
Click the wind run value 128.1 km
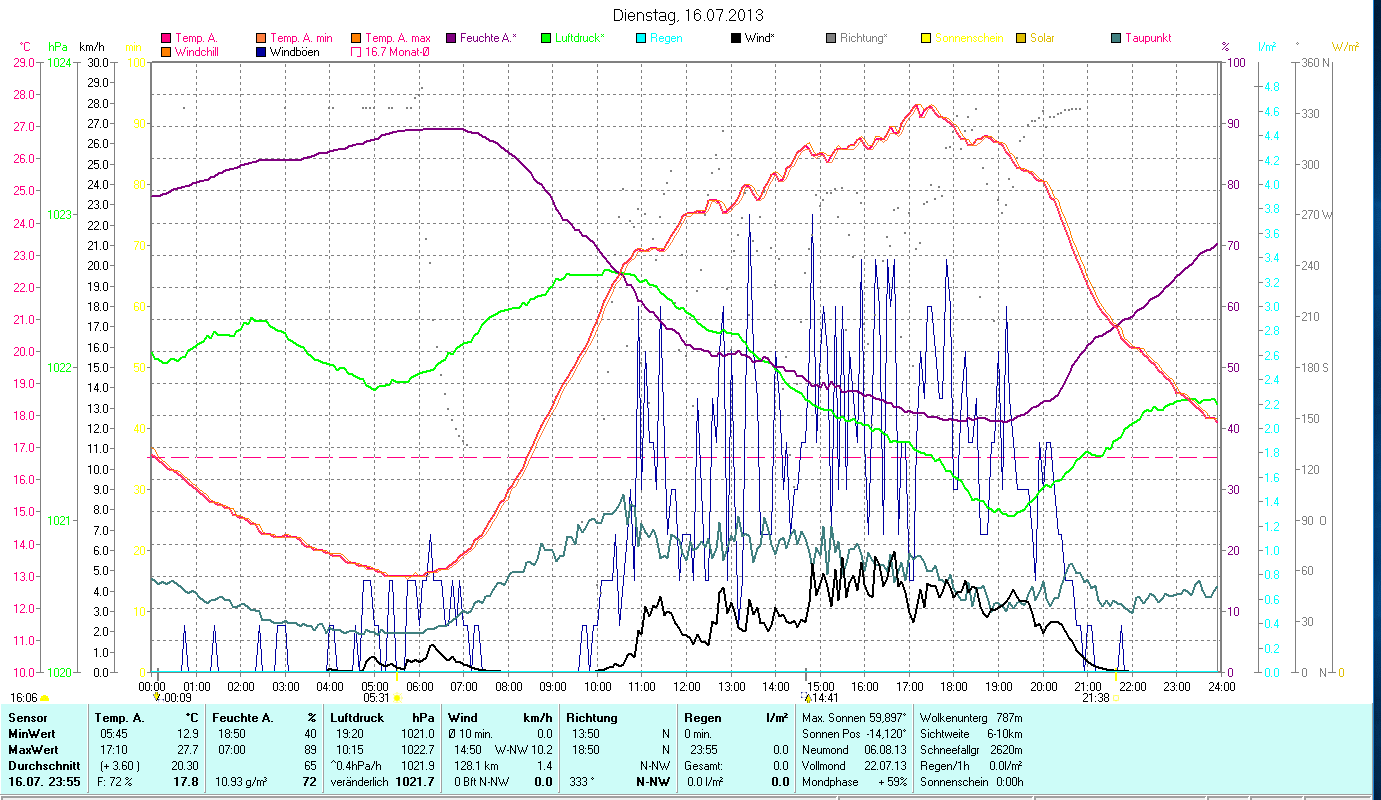[x=475, y=766]
